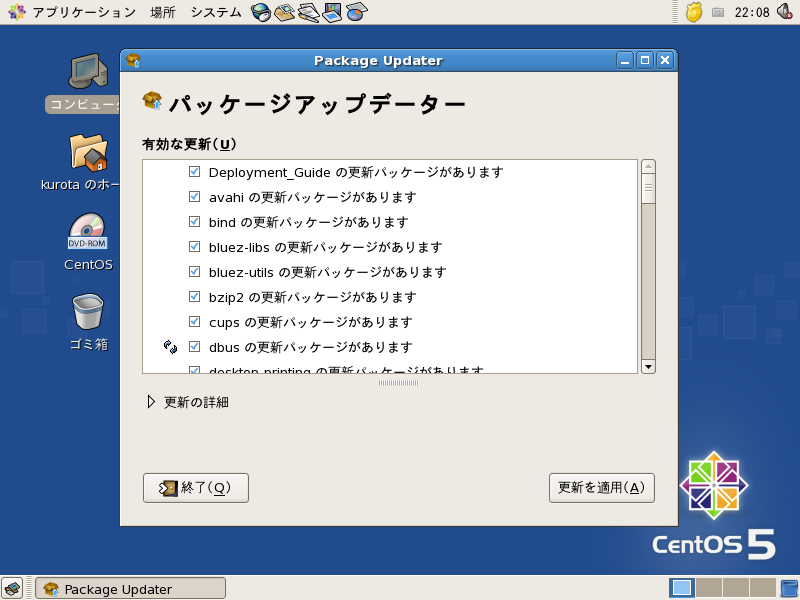Deselect the bzip2 update checkbox
Image resolution: width=800 pixels, height=600 pixels.
194,296
